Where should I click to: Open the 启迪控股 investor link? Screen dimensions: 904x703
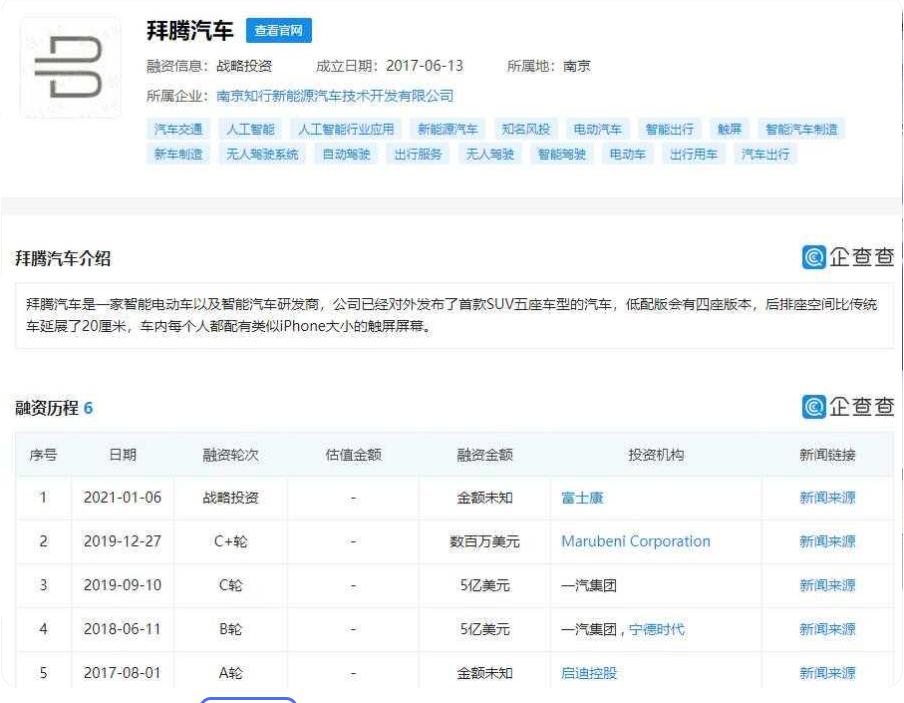point(589,673)
